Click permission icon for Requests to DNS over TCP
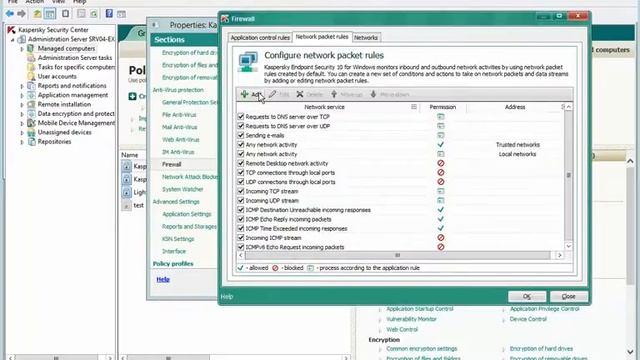The width and height of the screenshot is (640, 360). pyautogui.click(x=440, y=117)
